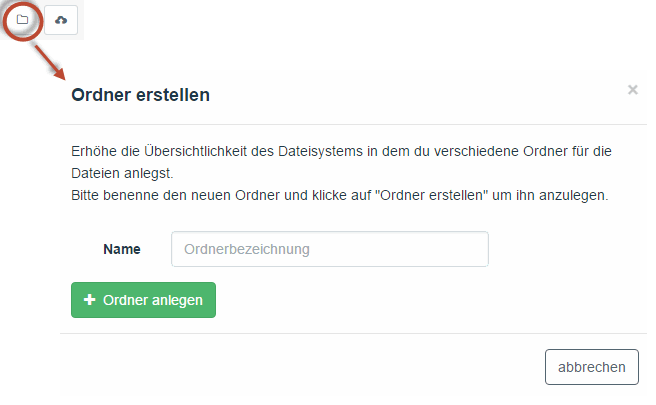The image size is (656, 405).
Task: Click the circled folder icon
Action: tap(23, 20)
